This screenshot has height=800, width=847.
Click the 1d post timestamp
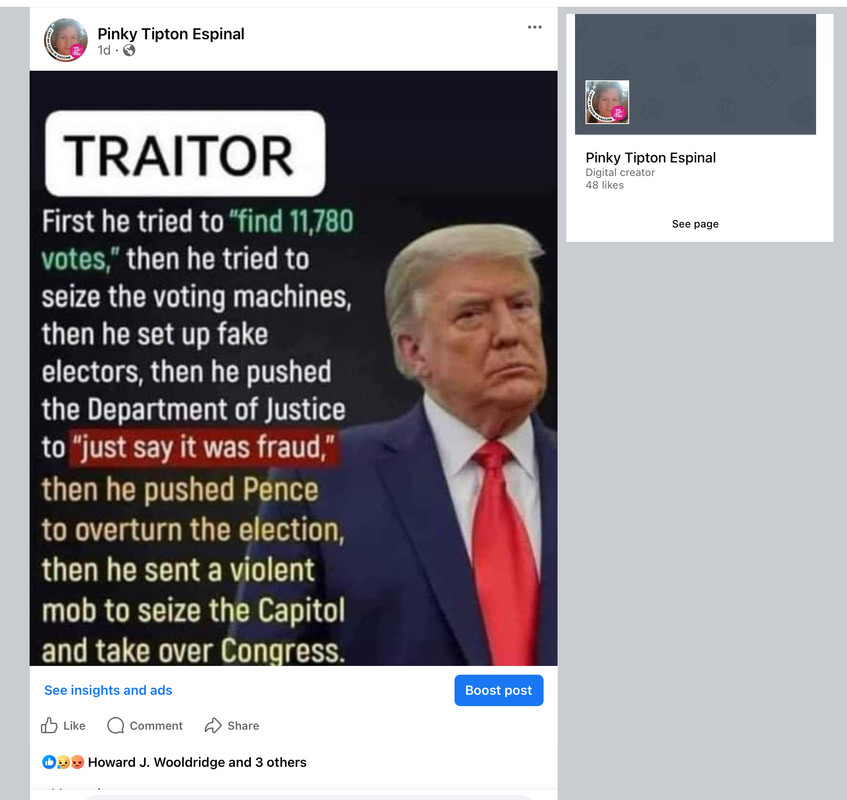(104, 50)
